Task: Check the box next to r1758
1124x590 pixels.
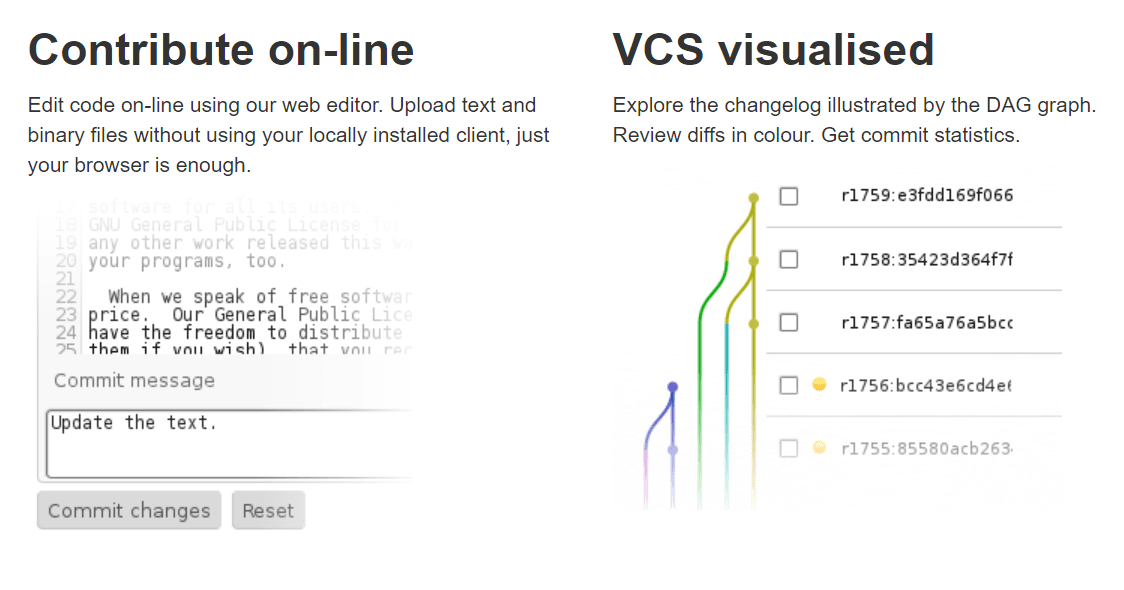Action: [x=789, y=260]
